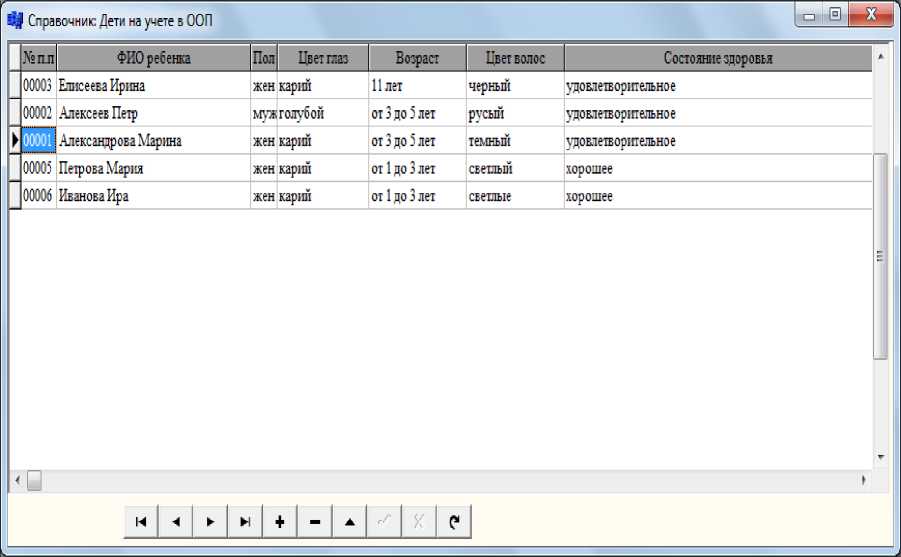Click the черный hair color cell

[x=515, y=85]
